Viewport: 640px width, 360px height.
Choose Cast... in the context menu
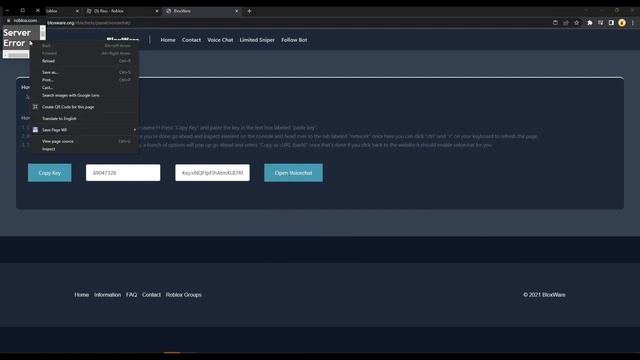pos(85,87)
